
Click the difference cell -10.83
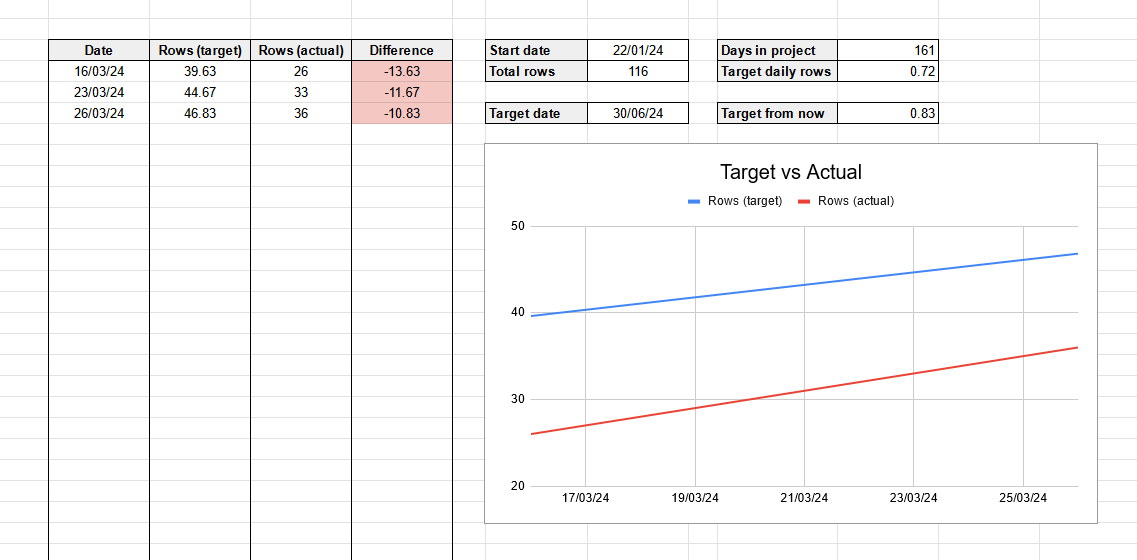[x=402, y=114]
